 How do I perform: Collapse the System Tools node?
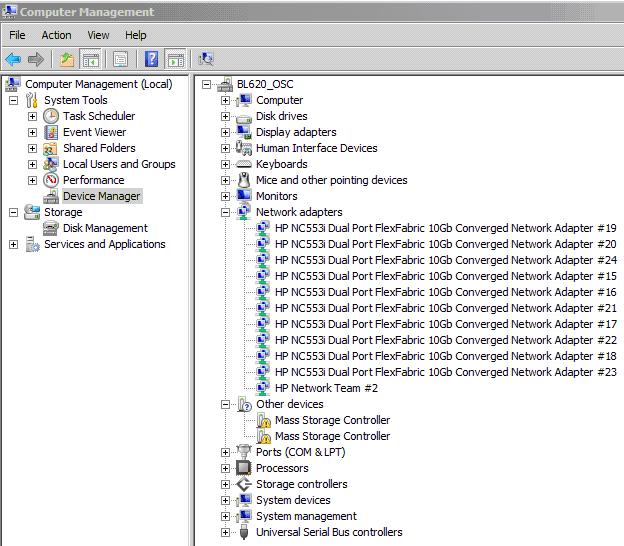(x=14, y=100)
